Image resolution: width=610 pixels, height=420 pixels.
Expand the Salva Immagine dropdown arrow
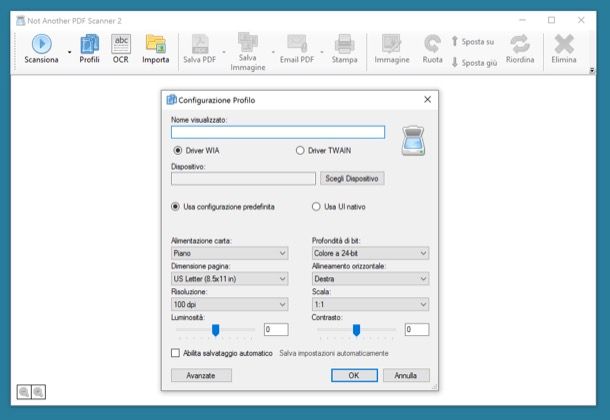273,52
